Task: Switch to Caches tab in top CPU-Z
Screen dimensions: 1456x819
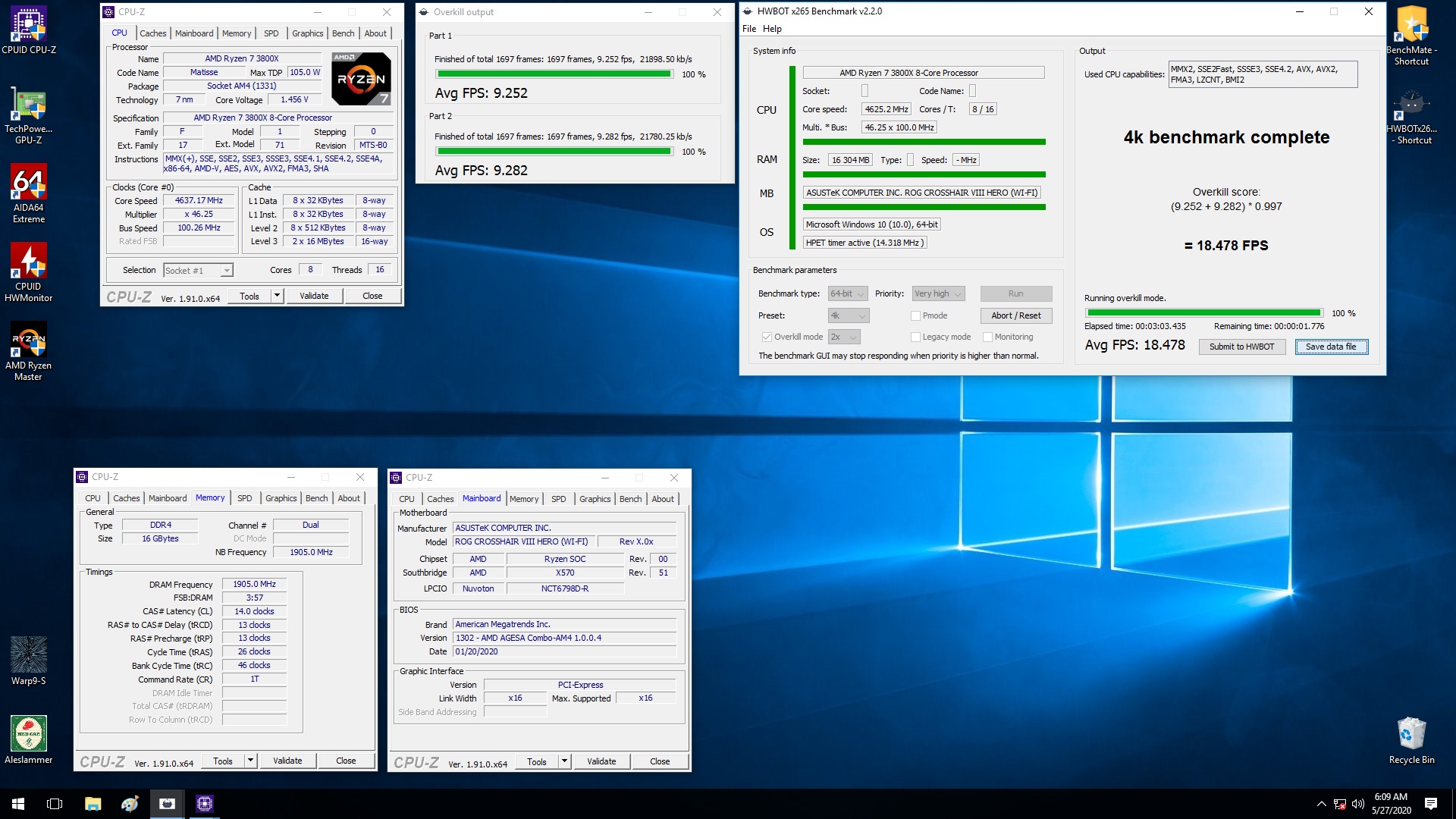Action: coord(152,33)
